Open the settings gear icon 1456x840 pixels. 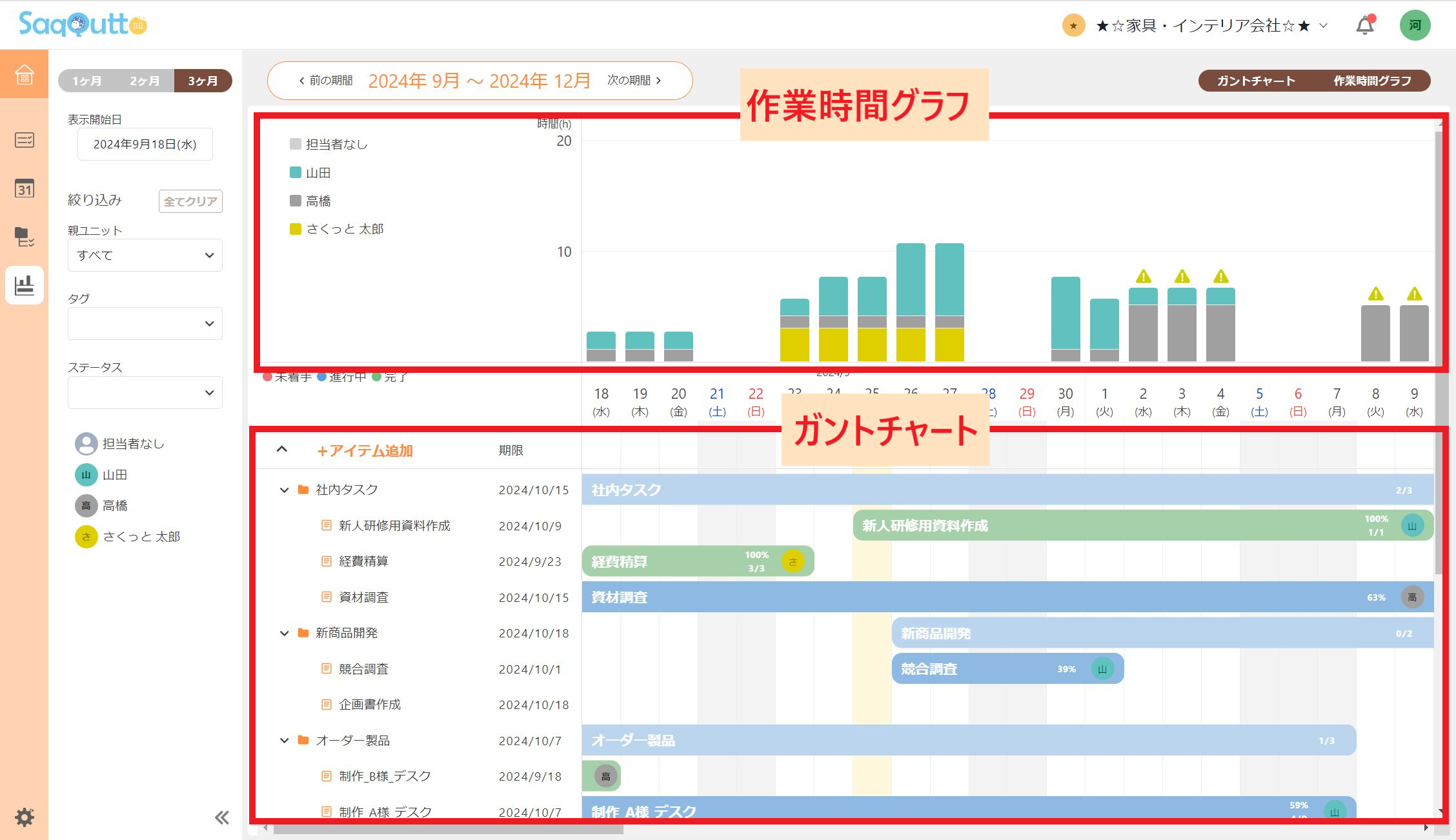pos(25,817)
